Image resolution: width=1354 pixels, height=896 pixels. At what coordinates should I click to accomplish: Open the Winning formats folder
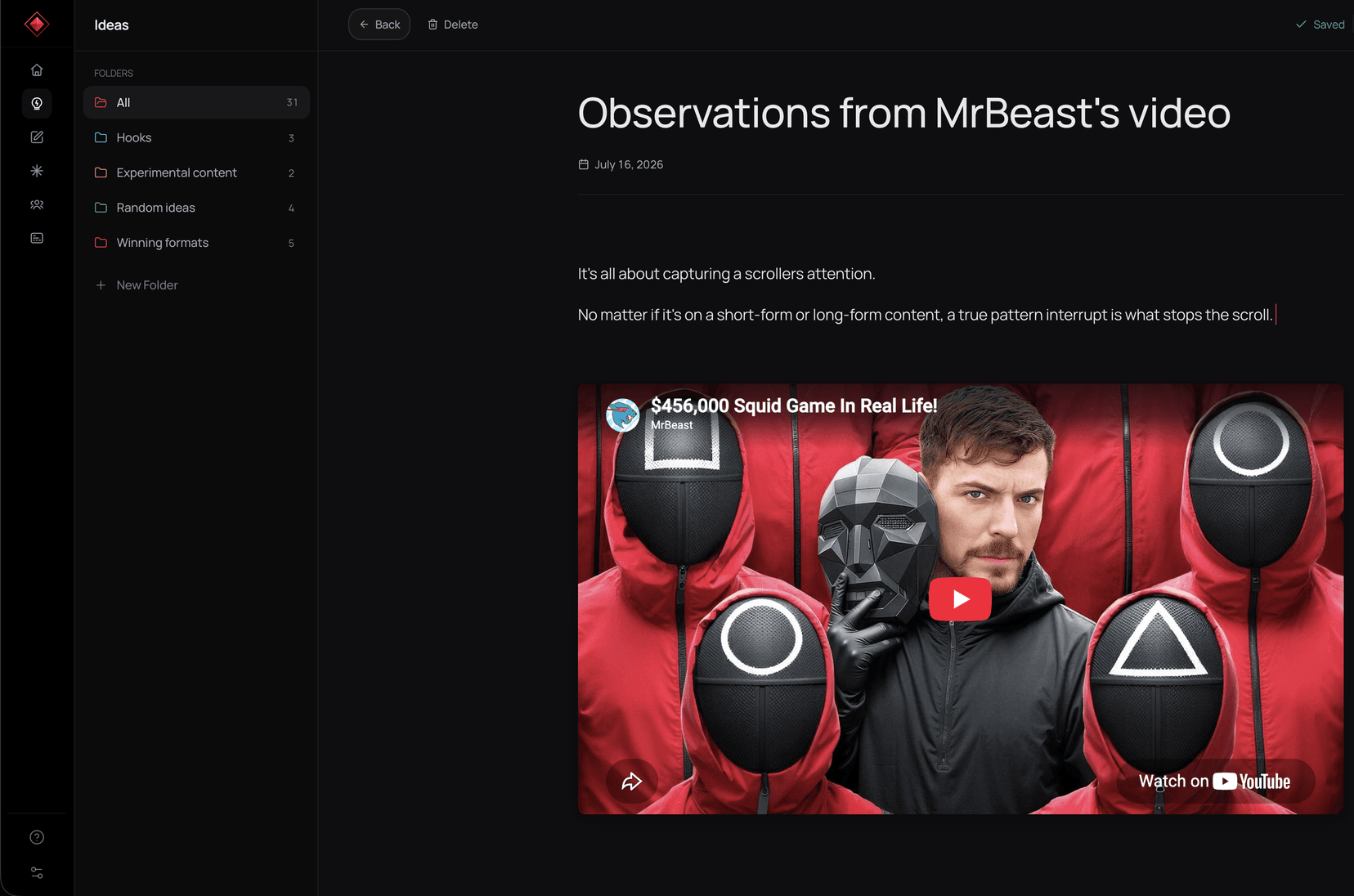(x=196, y=244)
